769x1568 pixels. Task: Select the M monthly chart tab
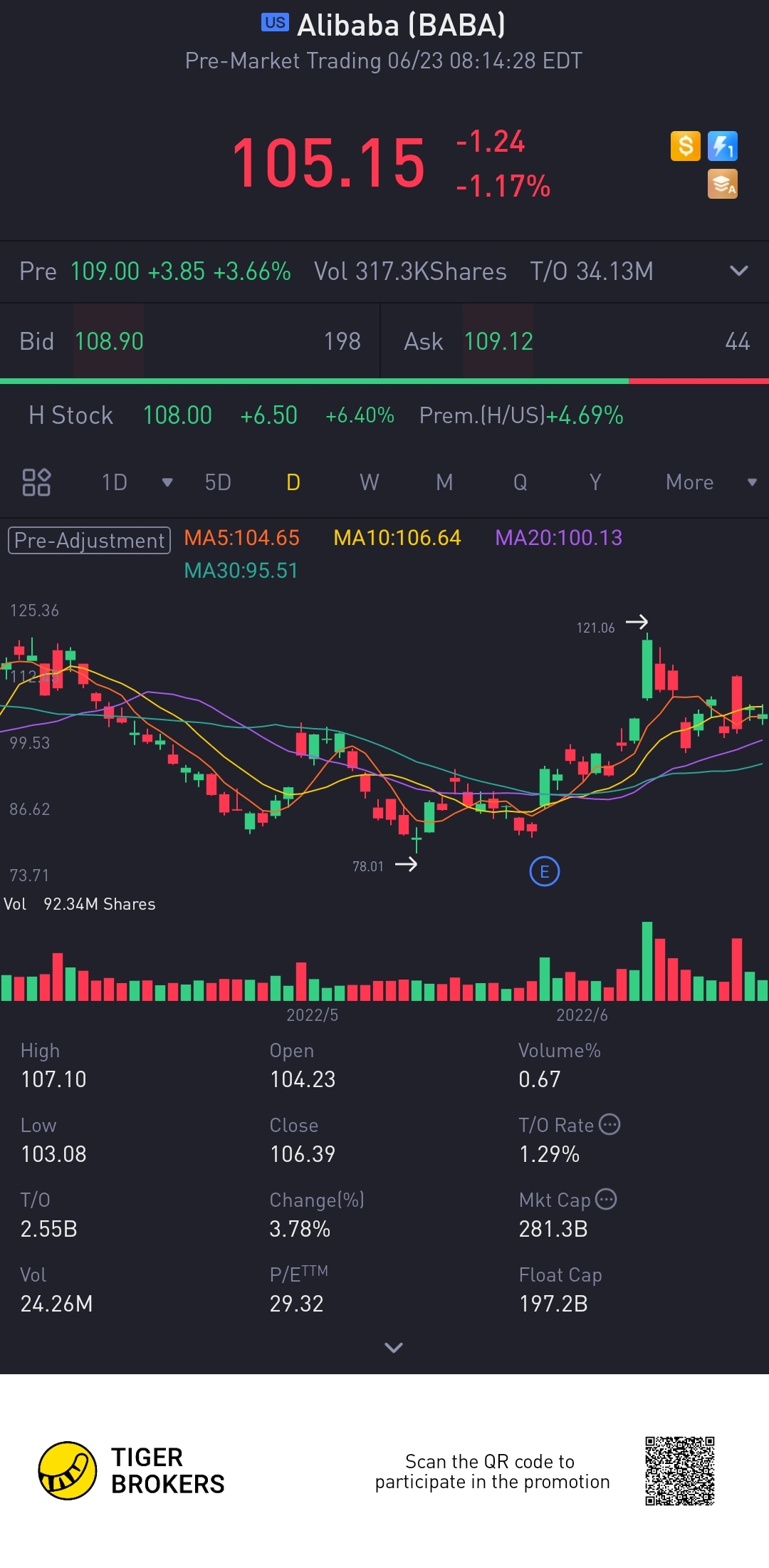[444, 482]
